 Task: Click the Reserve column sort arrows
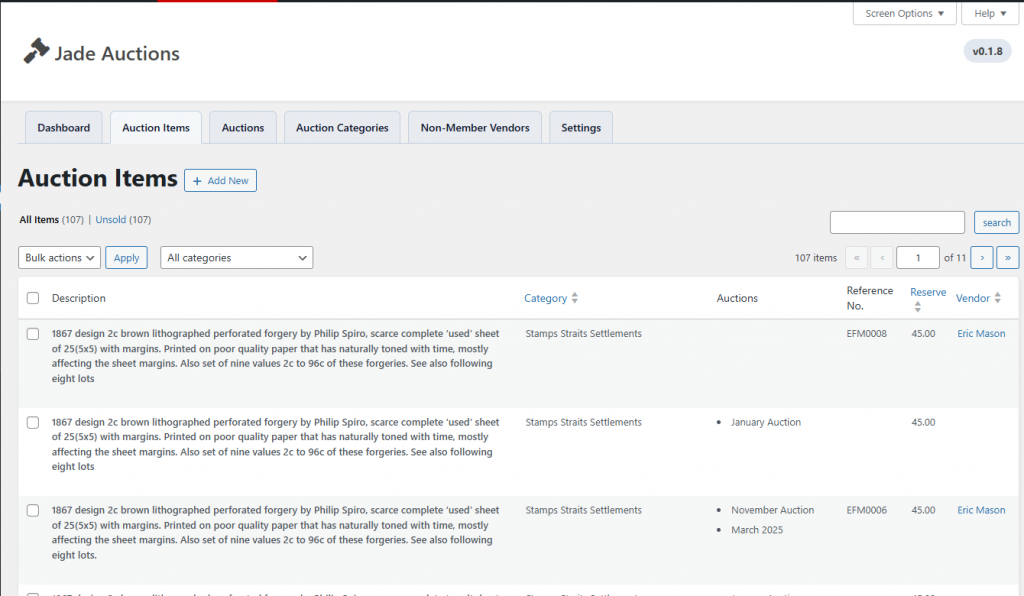click(x=918, y=307)
